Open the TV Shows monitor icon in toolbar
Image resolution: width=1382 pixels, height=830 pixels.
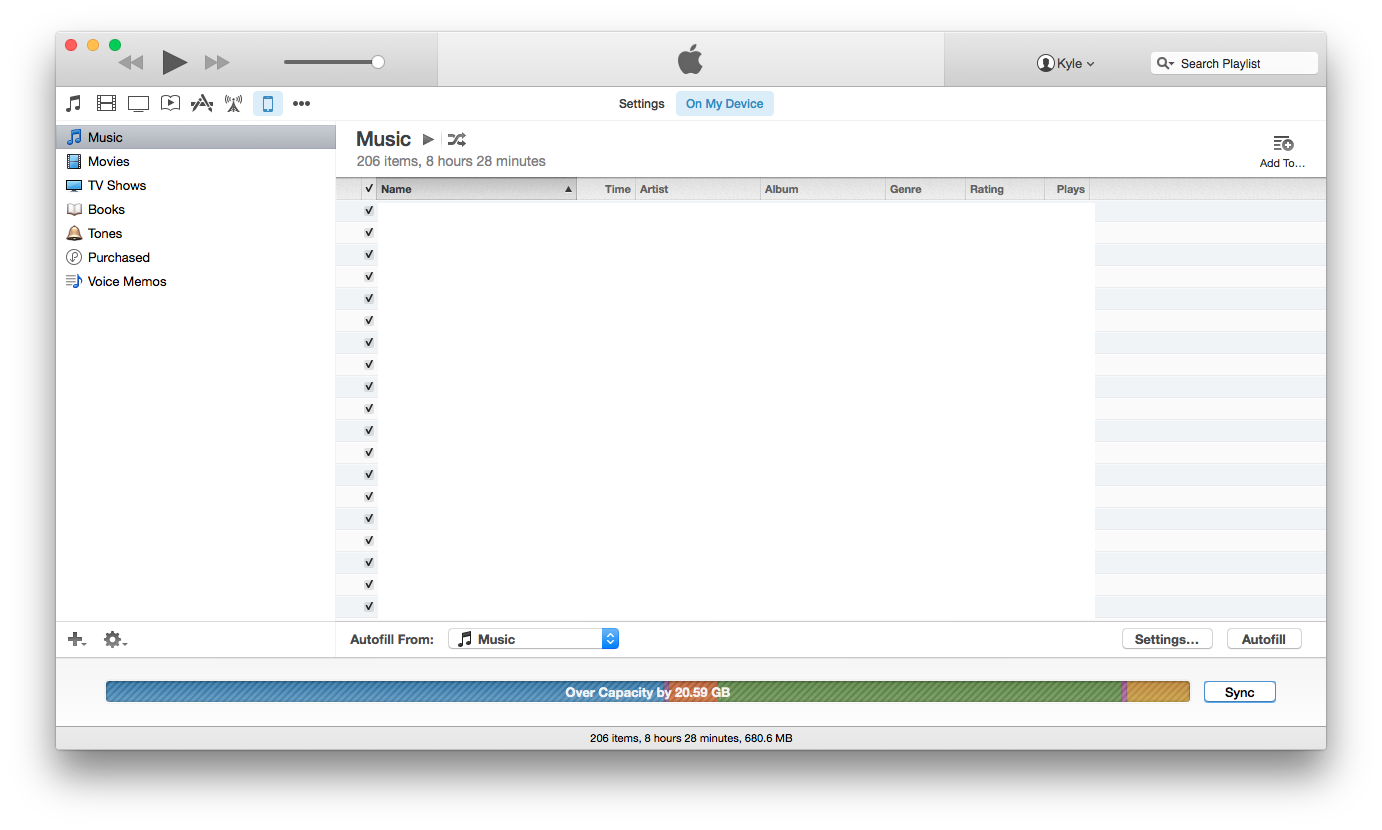click(x=138, y=103)
